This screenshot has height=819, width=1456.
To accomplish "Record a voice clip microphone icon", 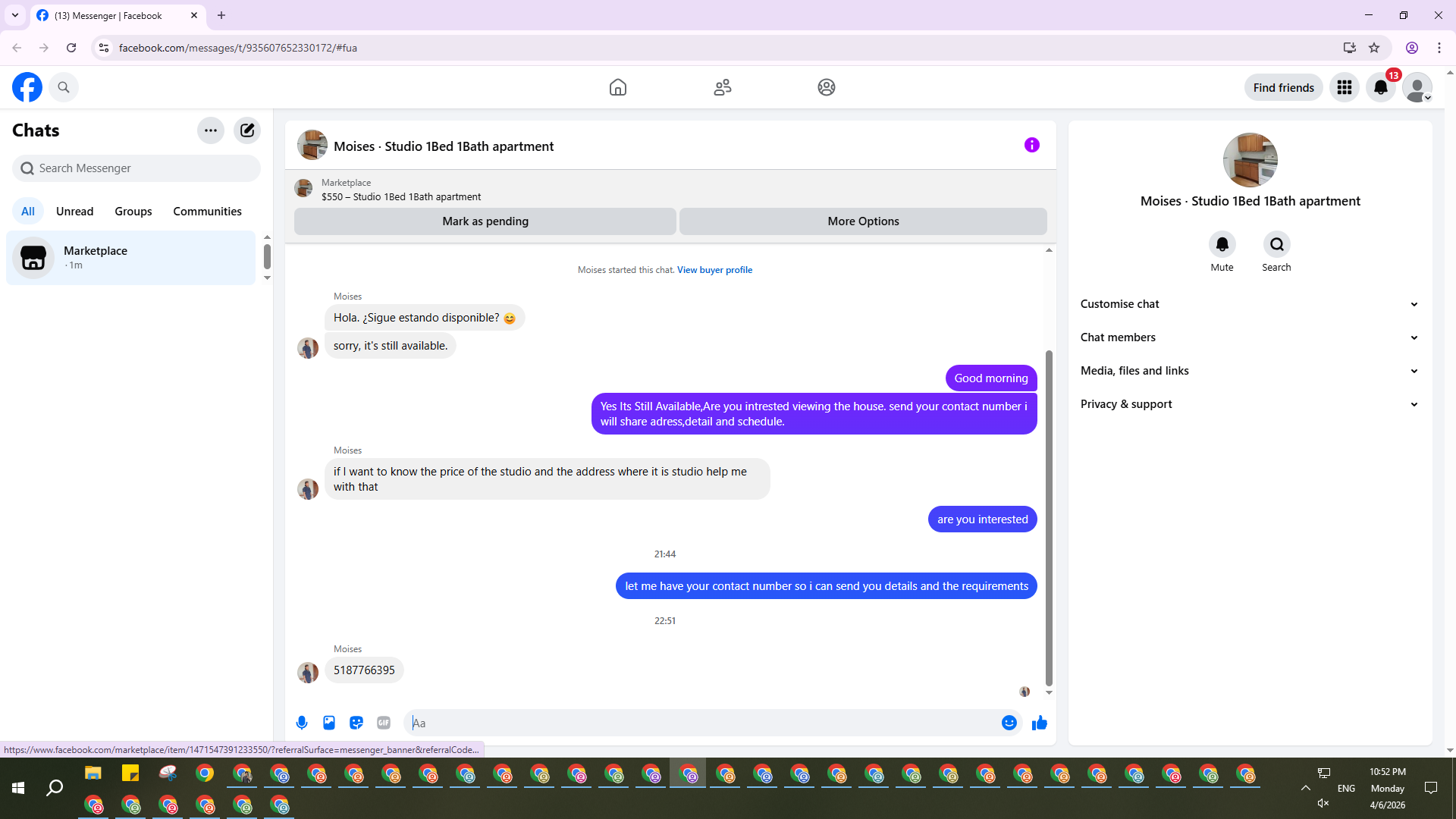I will (x=302, y=723).
